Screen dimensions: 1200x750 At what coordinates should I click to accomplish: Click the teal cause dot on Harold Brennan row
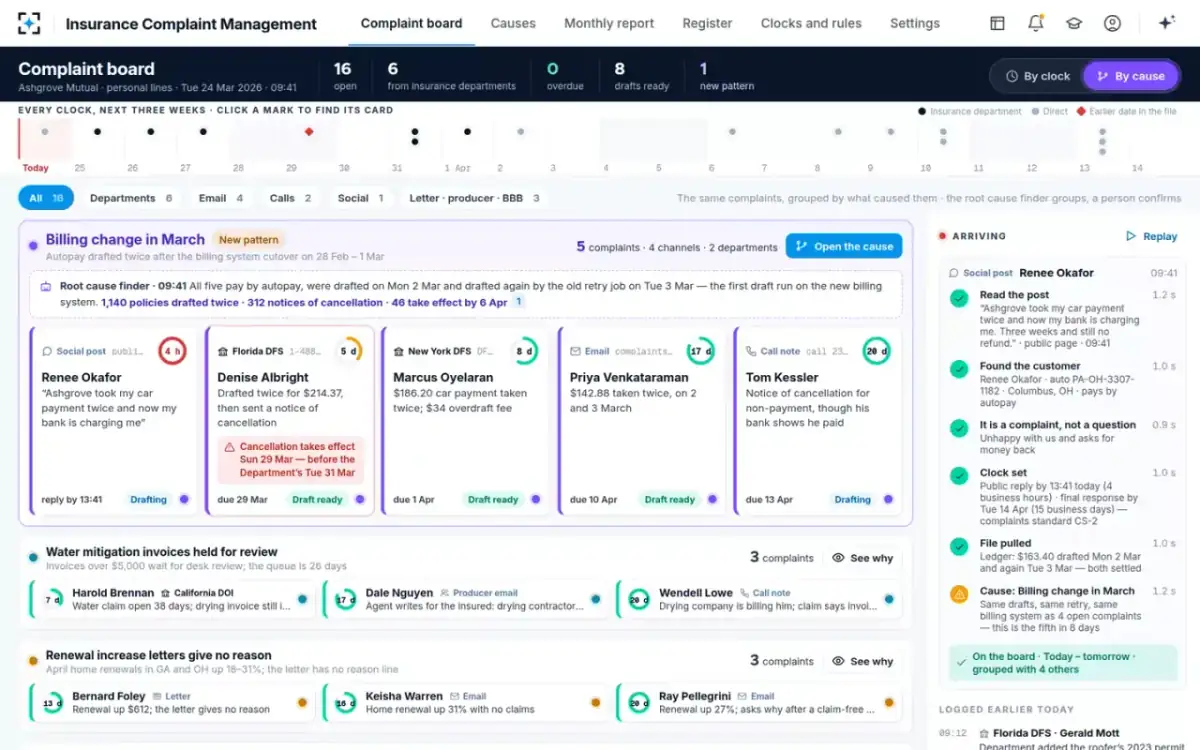302,599
